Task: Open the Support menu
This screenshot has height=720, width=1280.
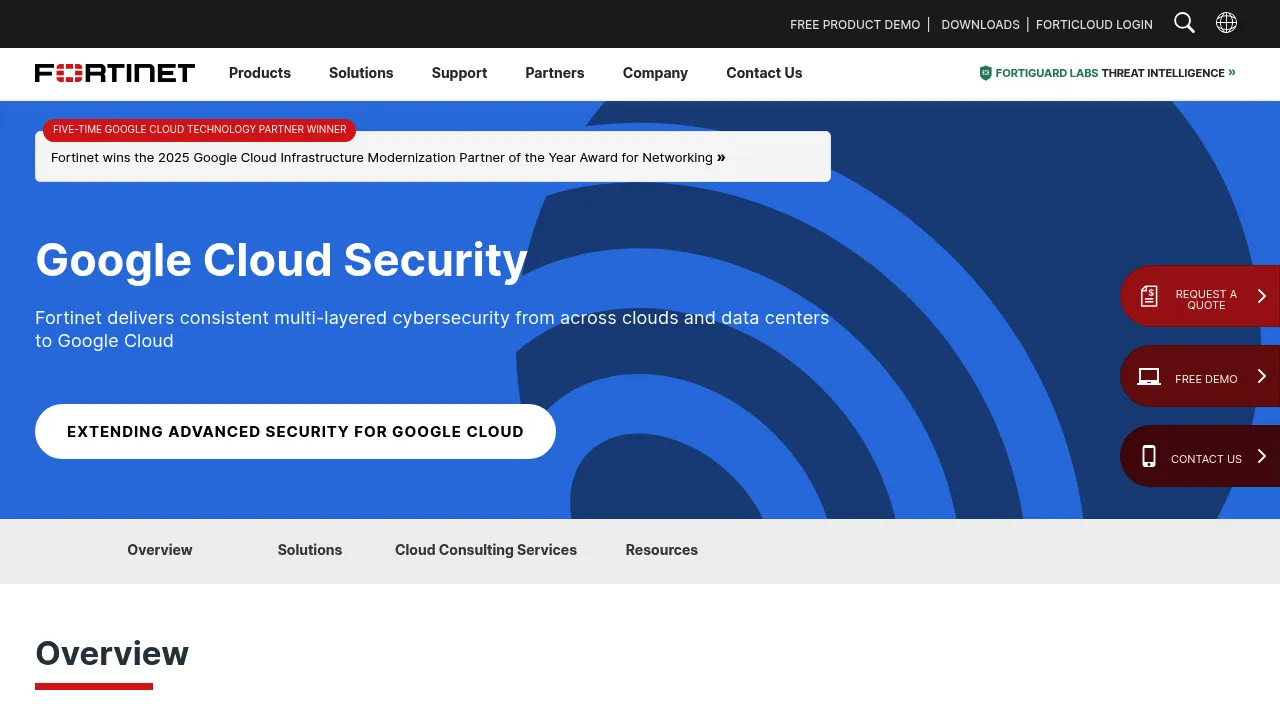Action: point(459,73)
